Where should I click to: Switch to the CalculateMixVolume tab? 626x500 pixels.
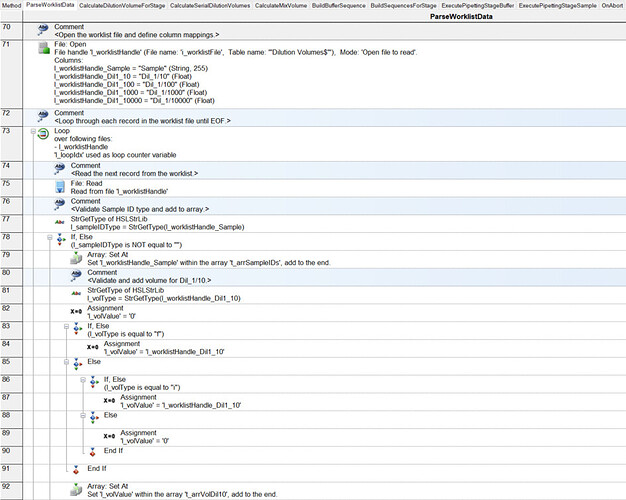[281, 6]
